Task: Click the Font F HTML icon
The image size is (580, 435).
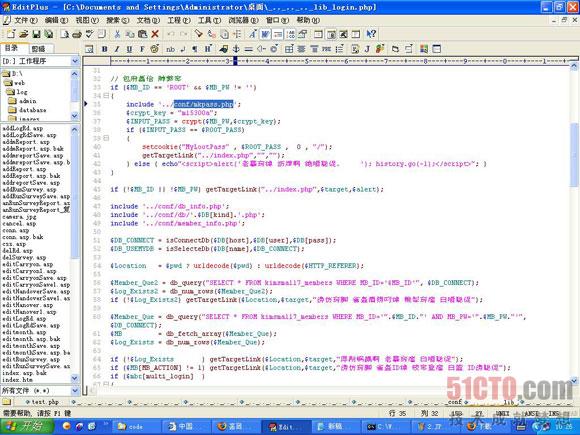Action: click(142, 49)
